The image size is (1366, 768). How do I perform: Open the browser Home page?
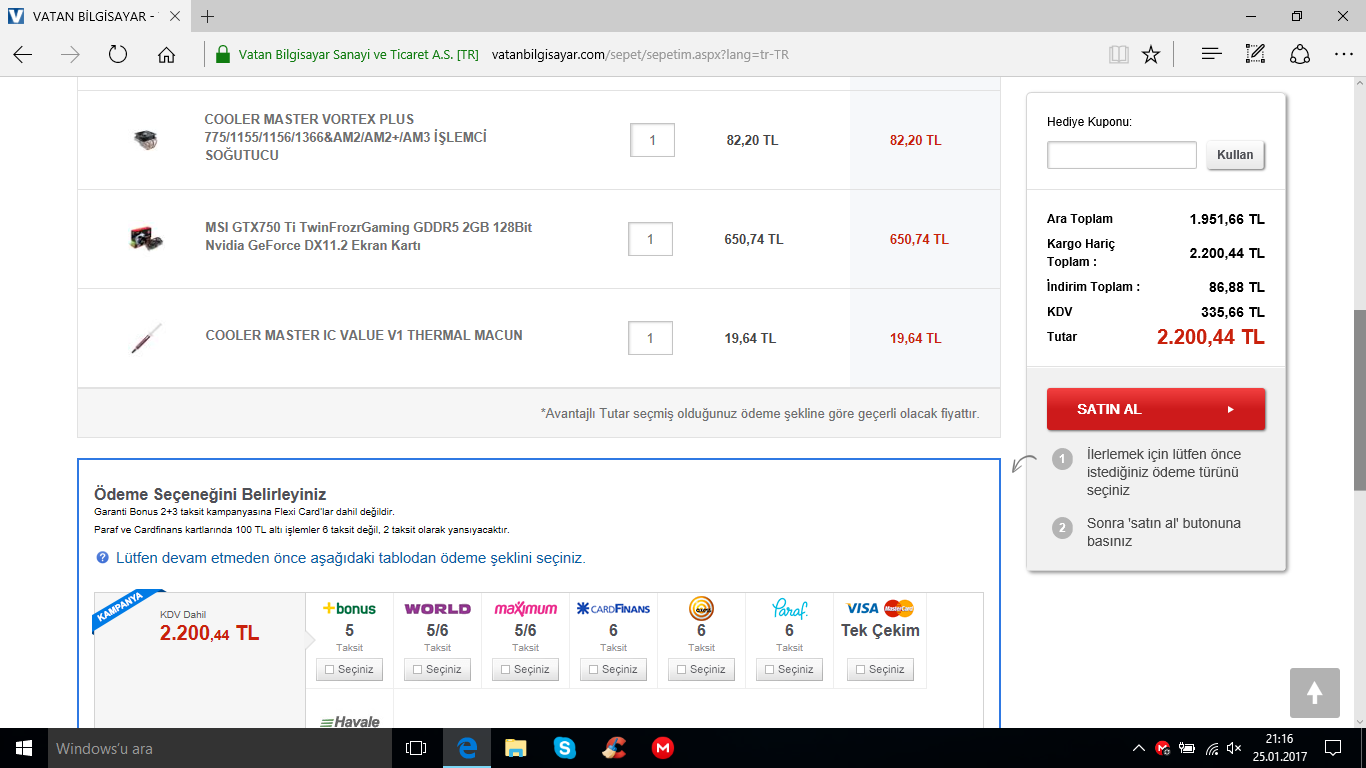[x=166, y=54]
